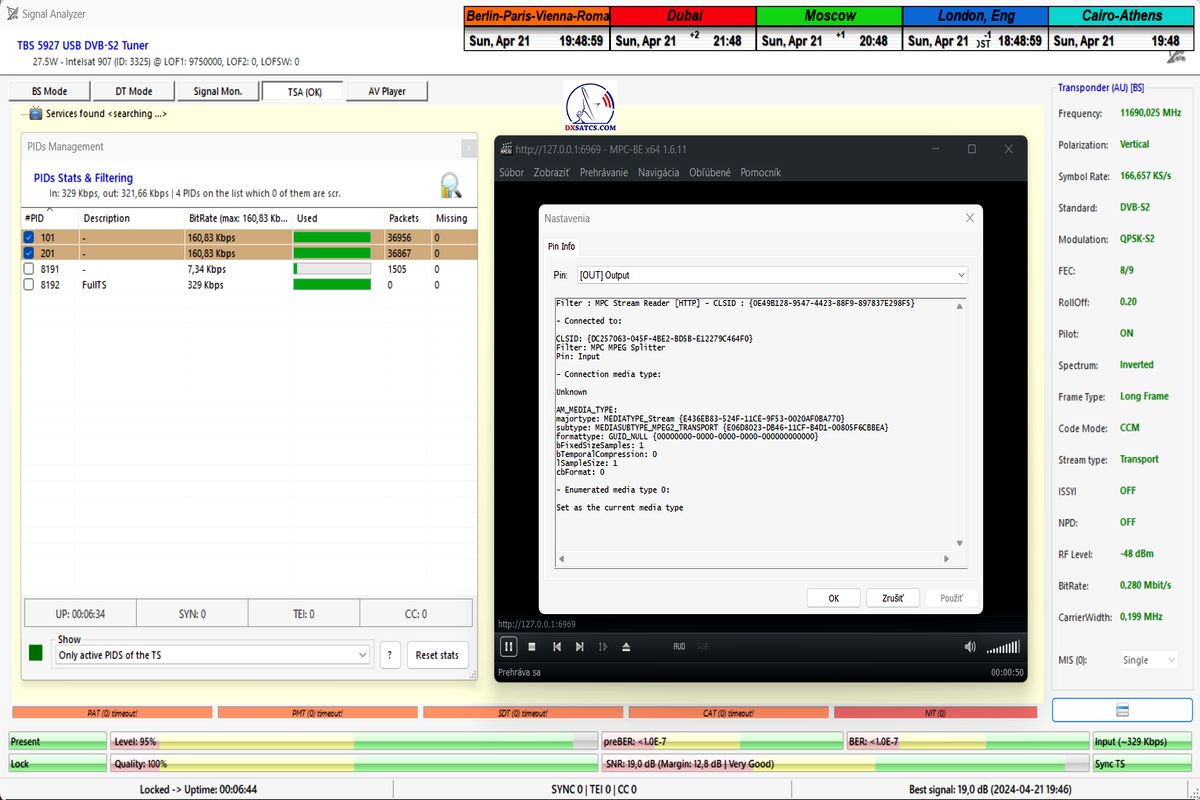1200x800 pixels.
Task: Click the Reset stats button
Action: (437, 655)
